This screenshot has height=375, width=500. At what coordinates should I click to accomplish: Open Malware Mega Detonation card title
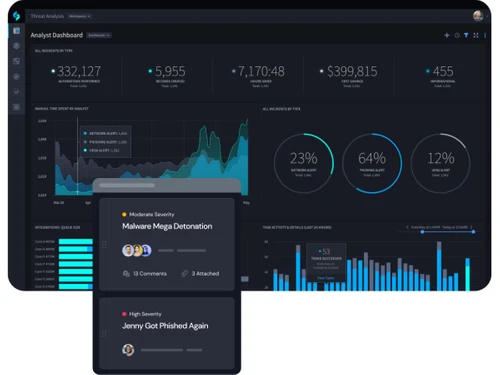[x=167, y=226]
